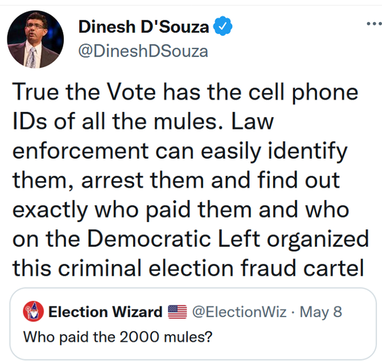382x361 pixels.
Task: Click the words "arrest them" in tweet
Action: (x=143, y=180)
